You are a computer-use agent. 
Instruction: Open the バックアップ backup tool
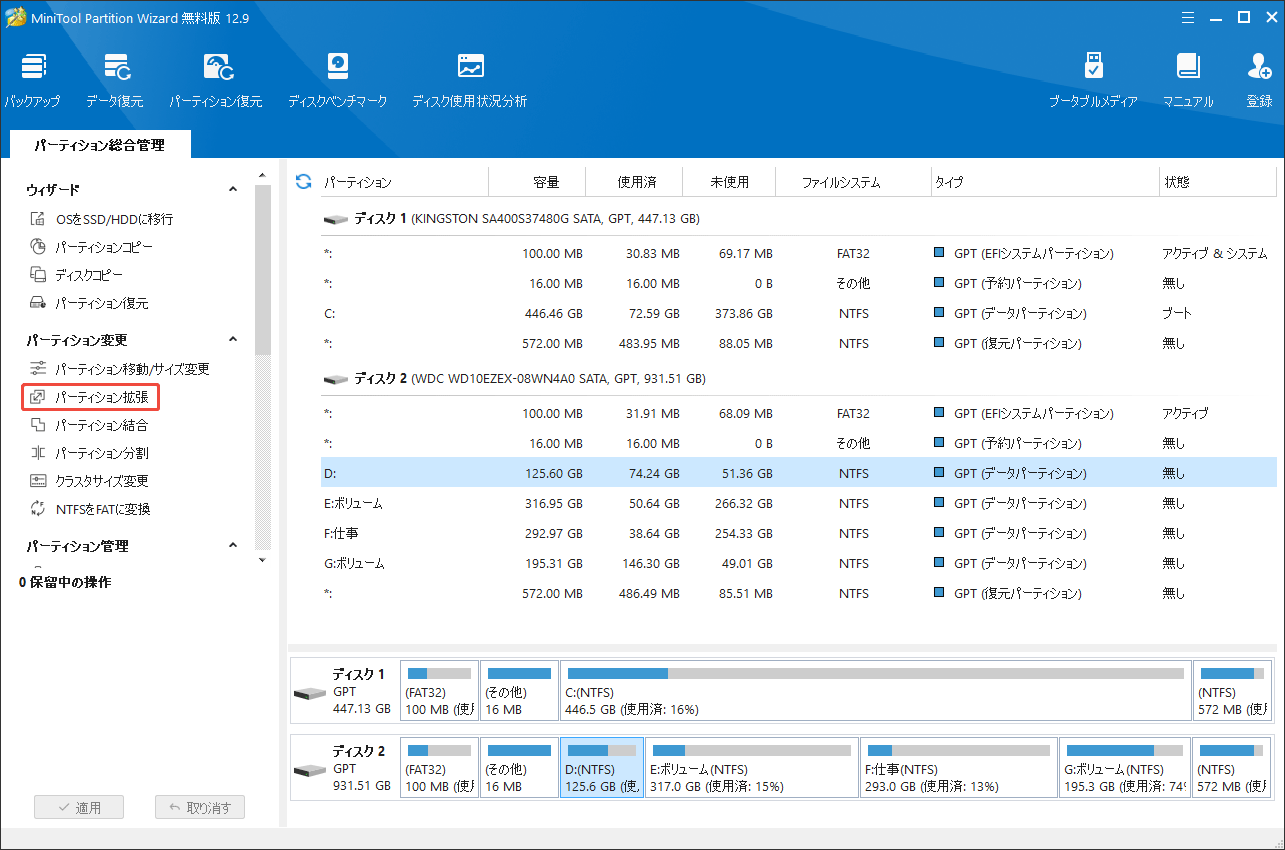[x=31, y=80]
